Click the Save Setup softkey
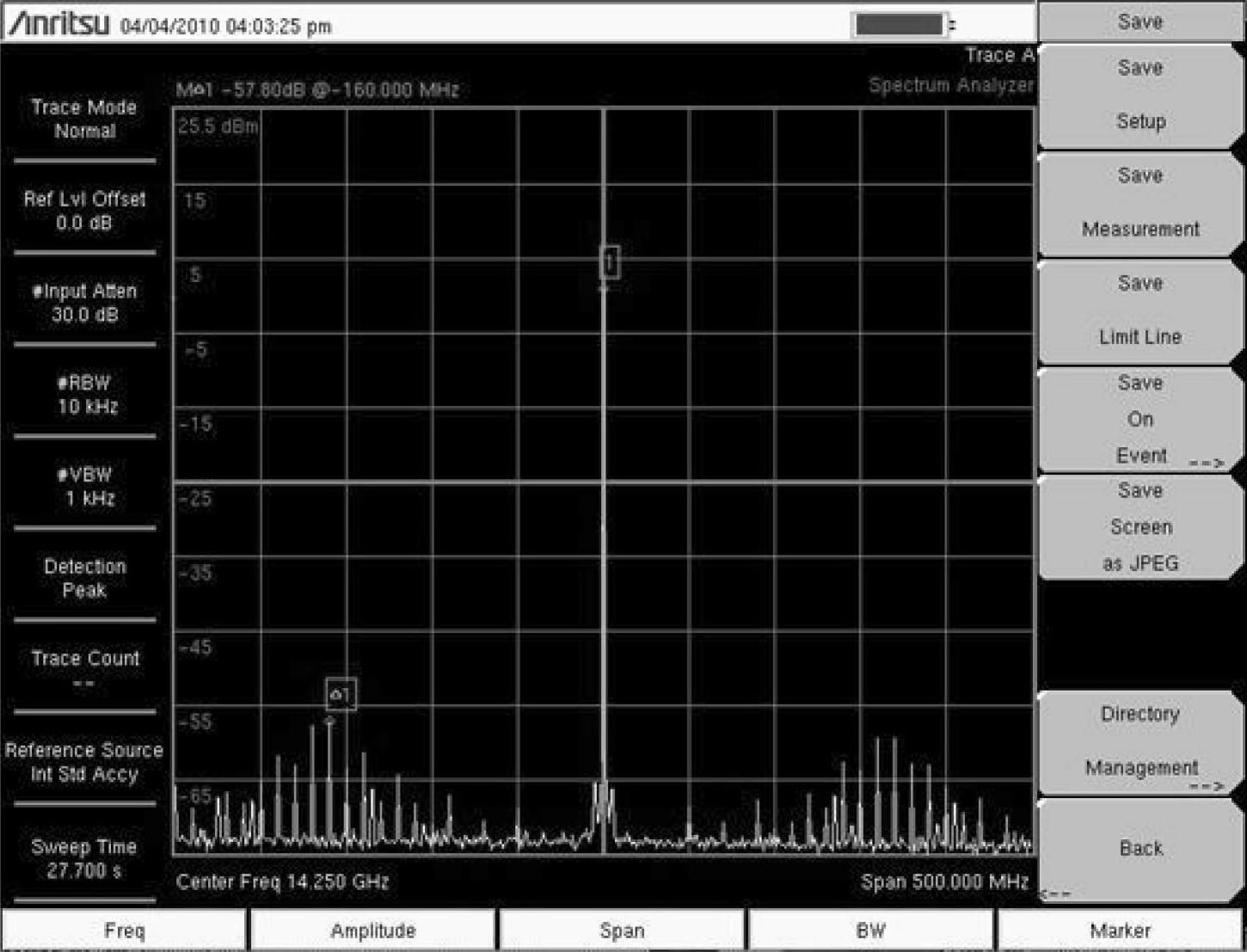This screenshot has height=952, width=1247. tap(1139, 95)
